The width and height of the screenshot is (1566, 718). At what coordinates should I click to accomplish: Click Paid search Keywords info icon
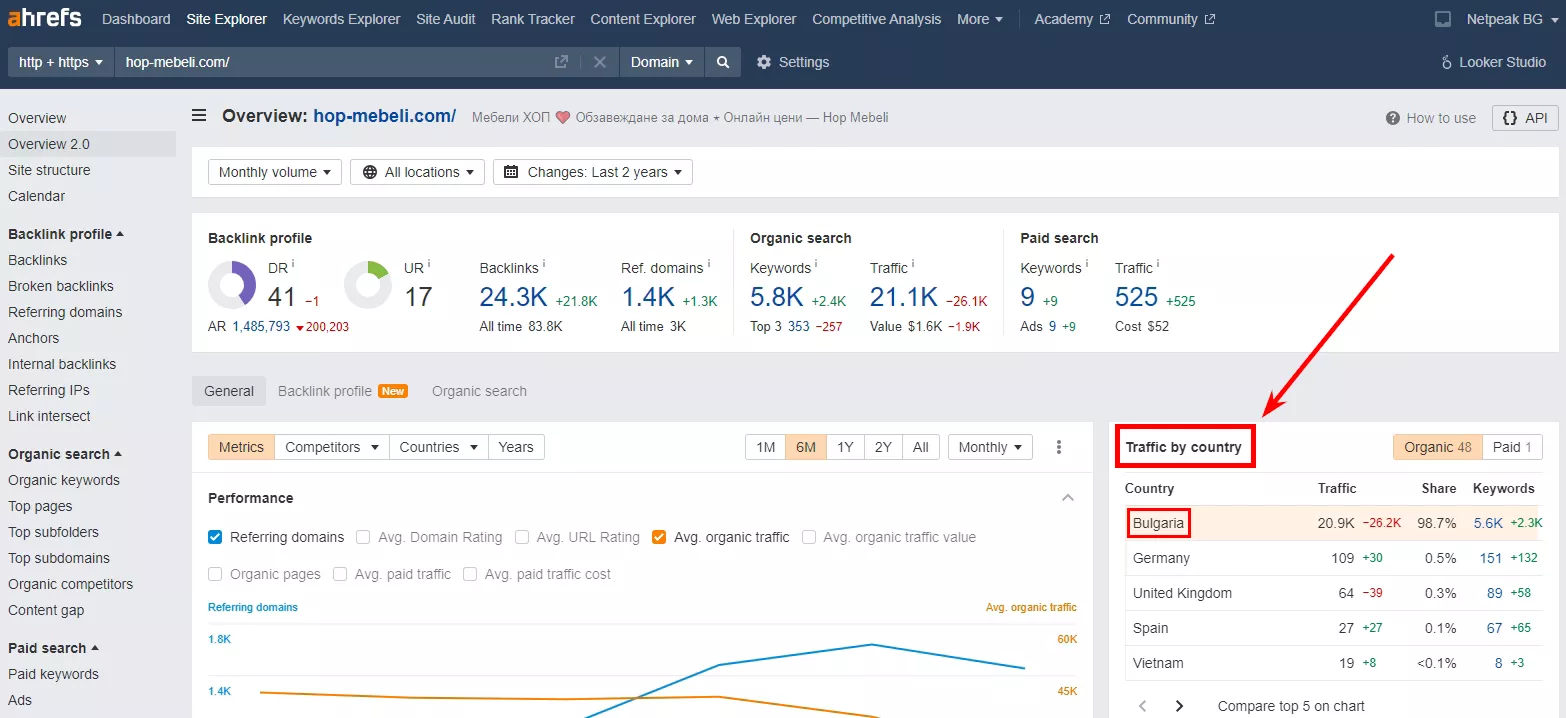click(x=1087, y=264)
